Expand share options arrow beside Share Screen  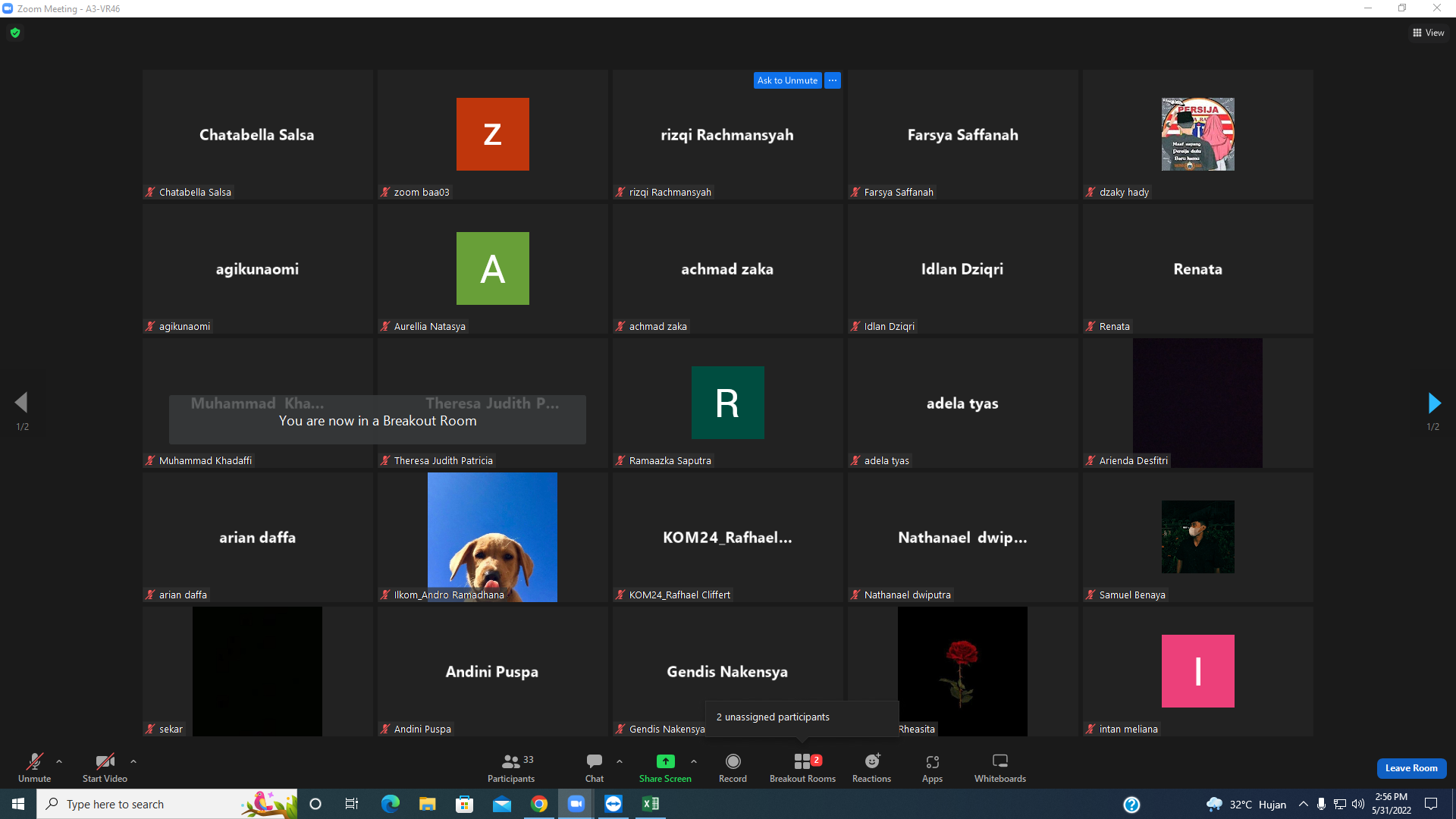pyautogui.click(x=694, y=761)
